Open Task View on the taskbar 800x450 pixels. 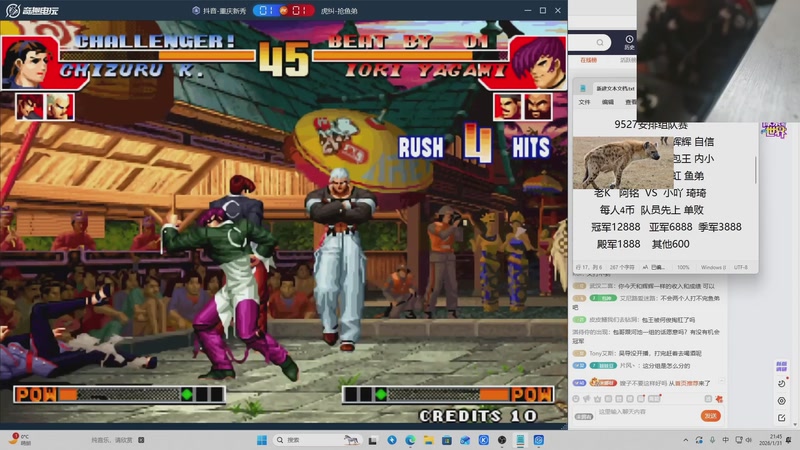pyautogui.click(x=373, y=440)
